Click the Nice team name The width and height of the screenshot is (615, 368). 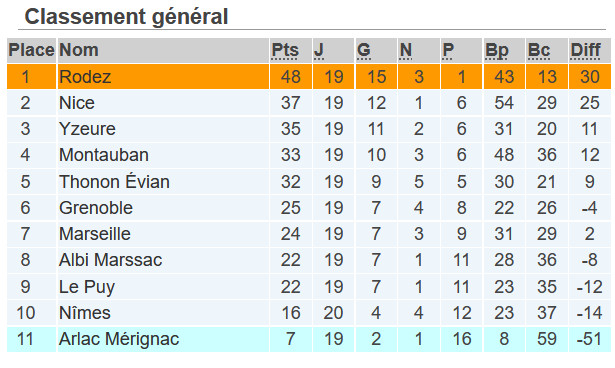click(x=77, y=103)
